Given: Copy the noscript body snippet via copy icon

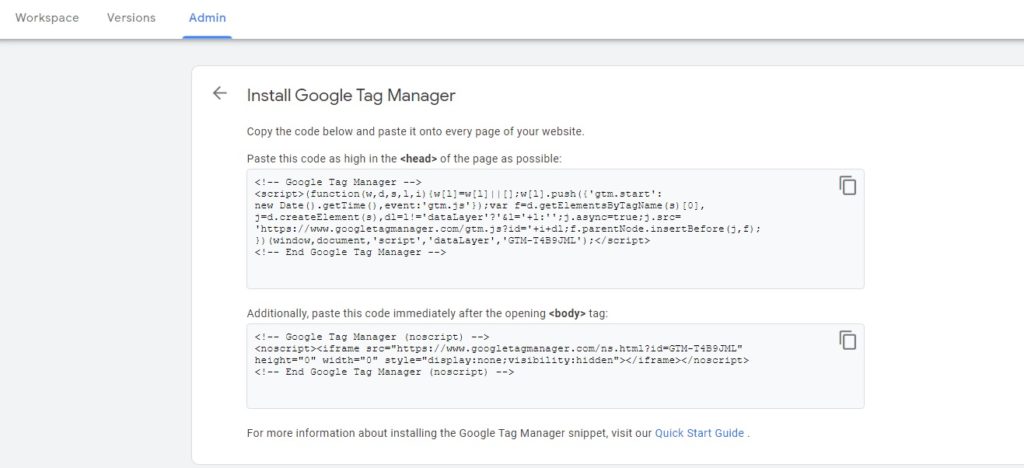Looking at the screenshot, I should coord(847,340).
